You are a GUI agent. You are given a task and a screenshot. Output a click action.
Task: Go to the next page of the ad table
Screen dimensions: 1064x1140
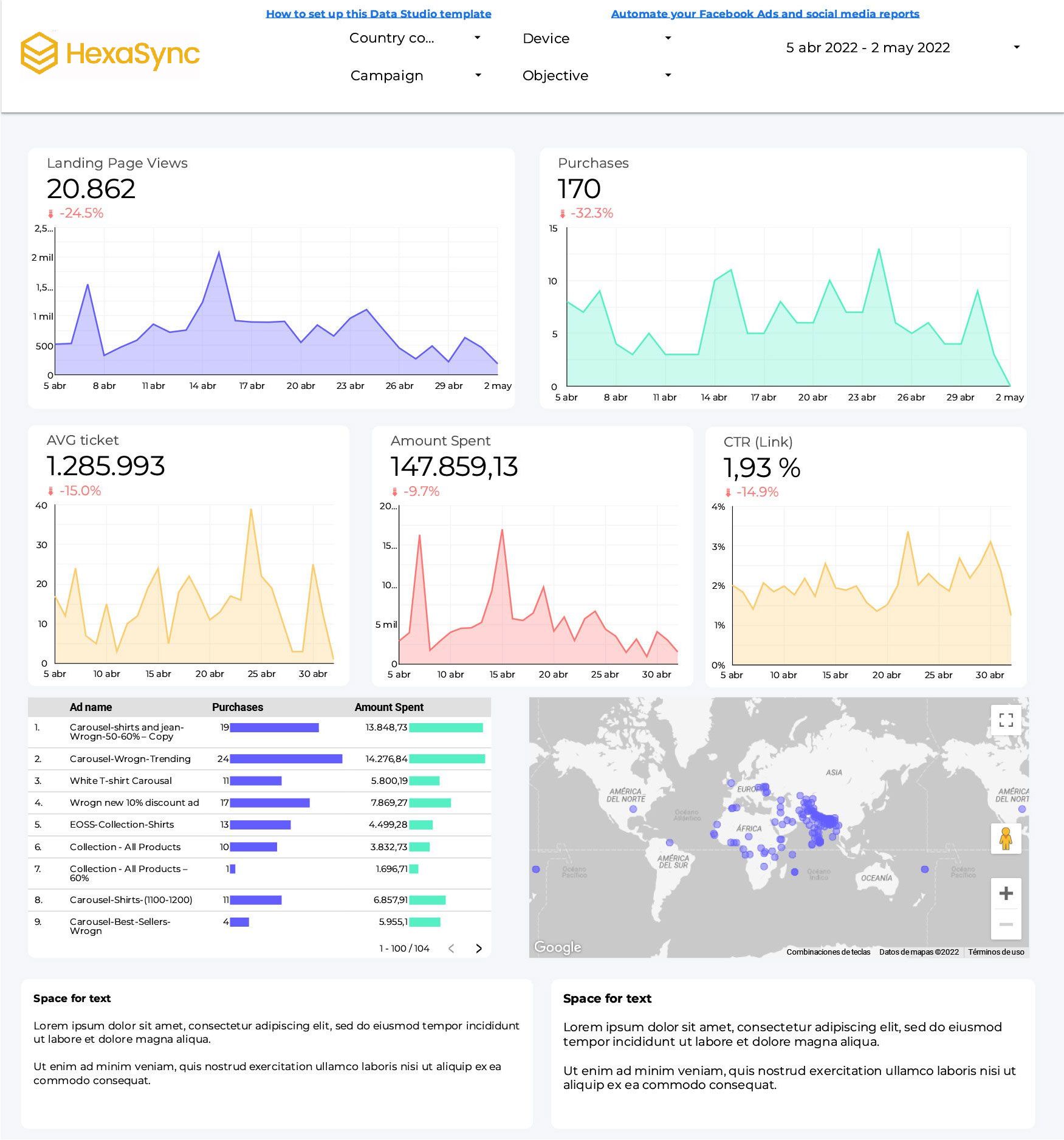click(478, 947)
